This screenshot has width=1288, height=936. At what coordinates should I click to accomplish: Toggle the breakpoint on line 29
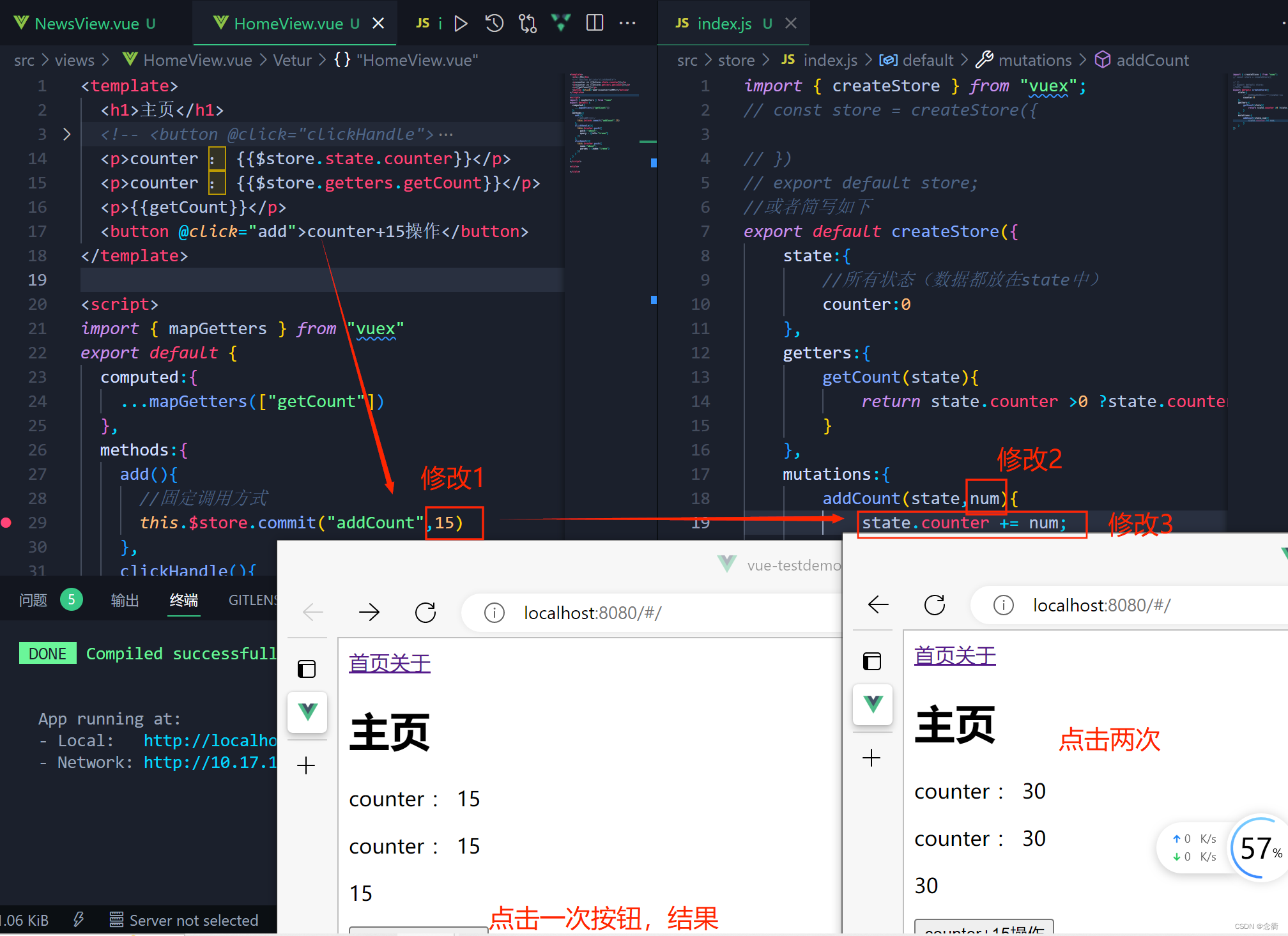click(x=7, y=523)
